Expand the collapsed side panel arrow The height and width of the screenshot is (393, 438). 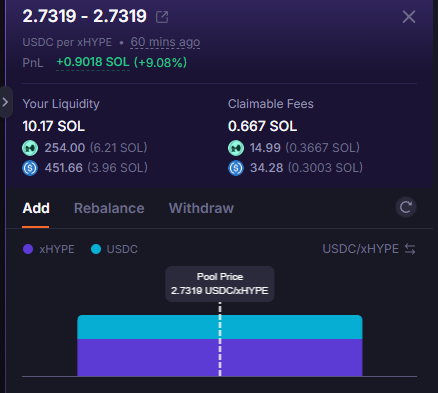click(x=6, y=102)
